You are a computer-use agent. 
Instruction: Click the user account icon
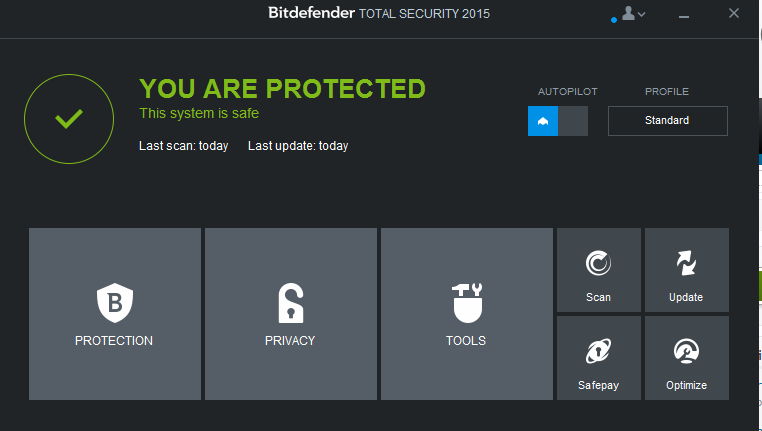tap(628, 14)
